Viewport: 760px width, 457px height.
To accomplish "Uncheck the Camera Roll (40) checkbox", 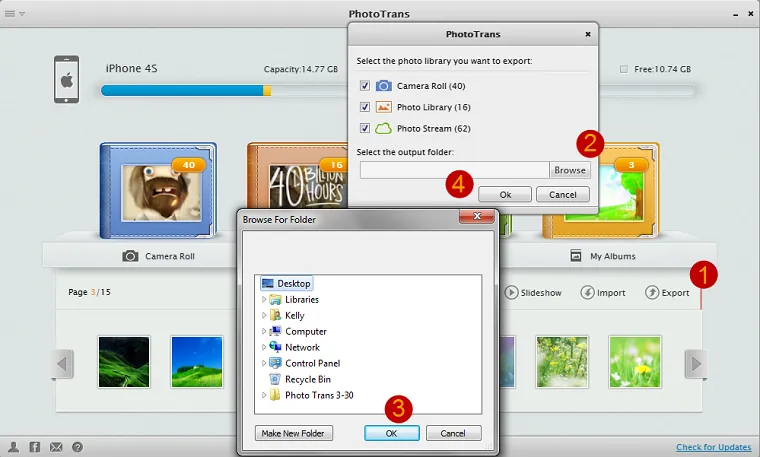I will pos(364,86).
